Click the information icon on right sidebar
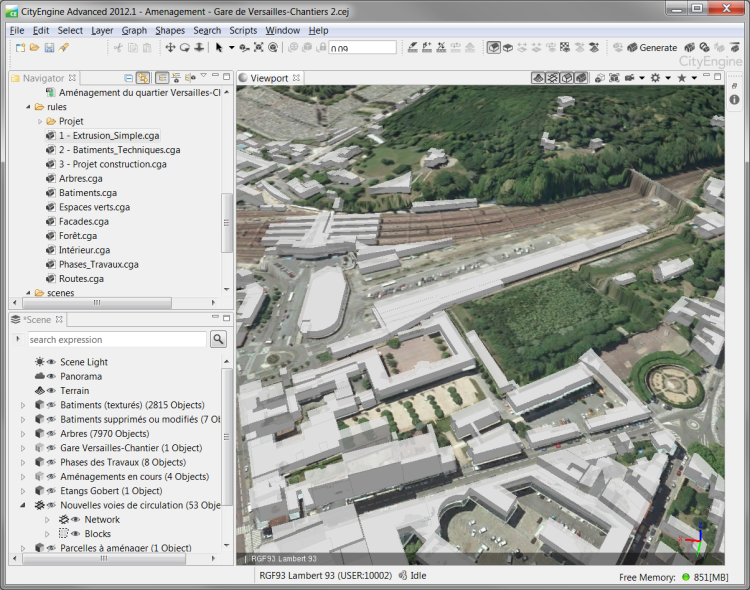This screenshot has width=750, height=590. point(734,100)
